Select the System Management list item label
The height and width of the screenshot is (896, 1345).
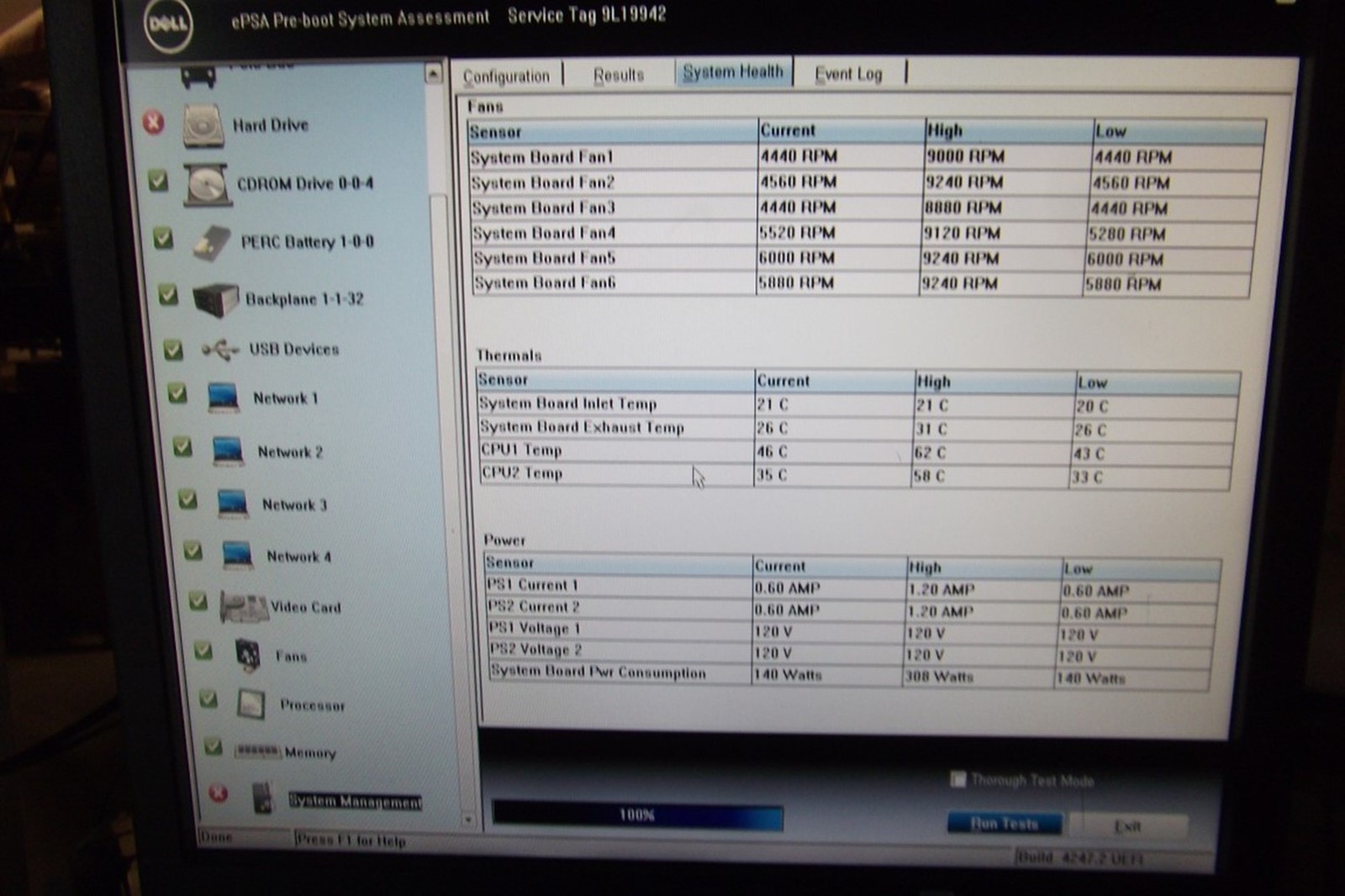point(355,801)
